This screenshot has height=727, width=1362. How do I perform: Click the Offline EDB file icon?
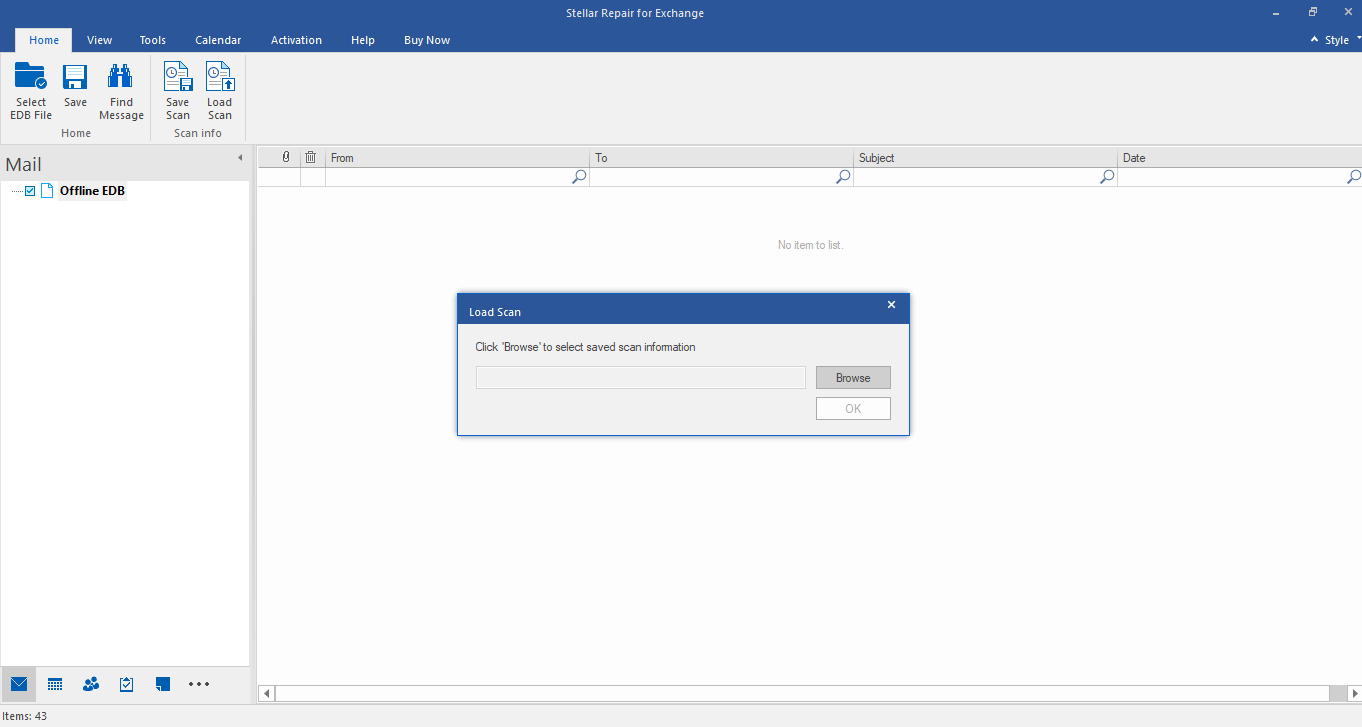(47, 191)
